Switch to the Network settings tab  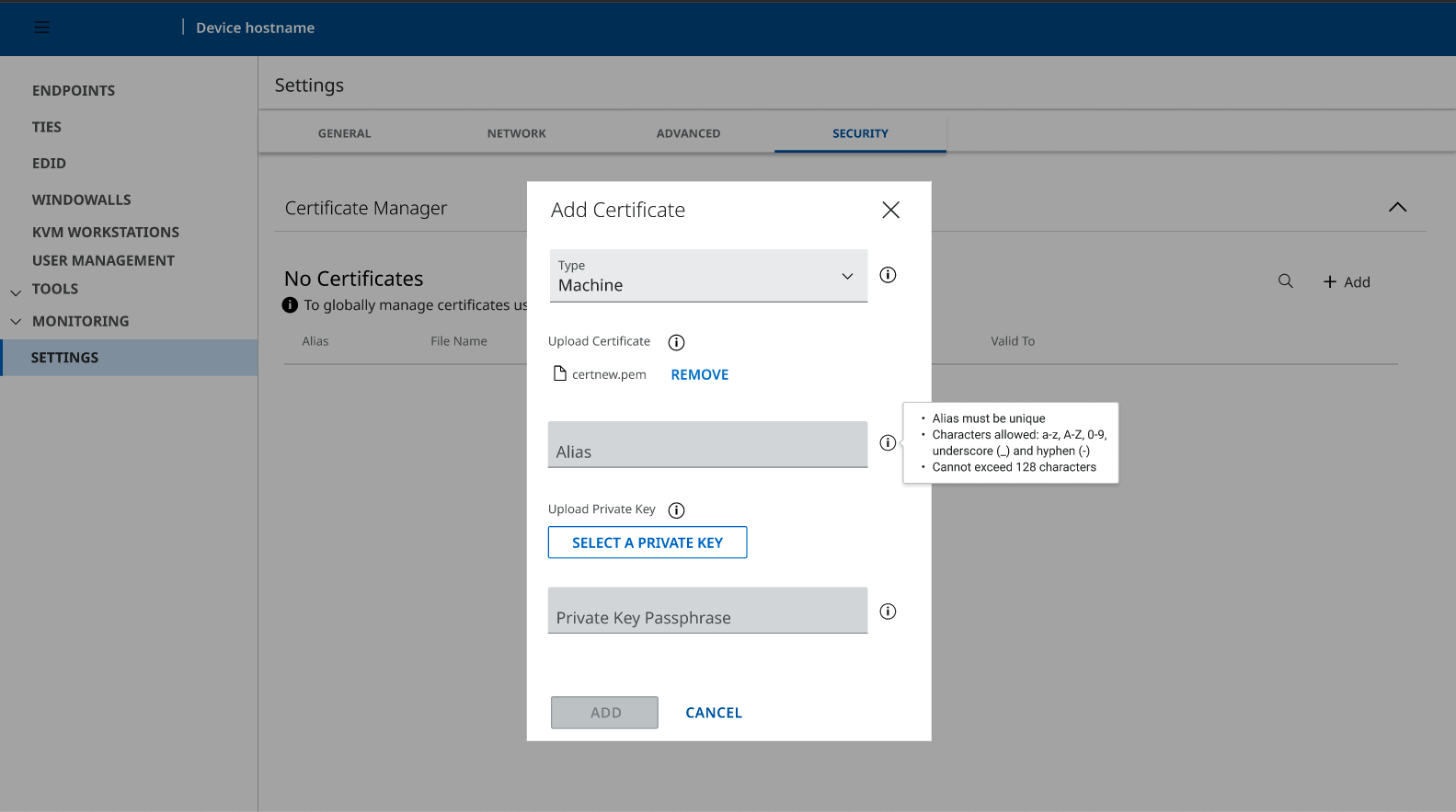pyautogui.click(x=516, y=133)
